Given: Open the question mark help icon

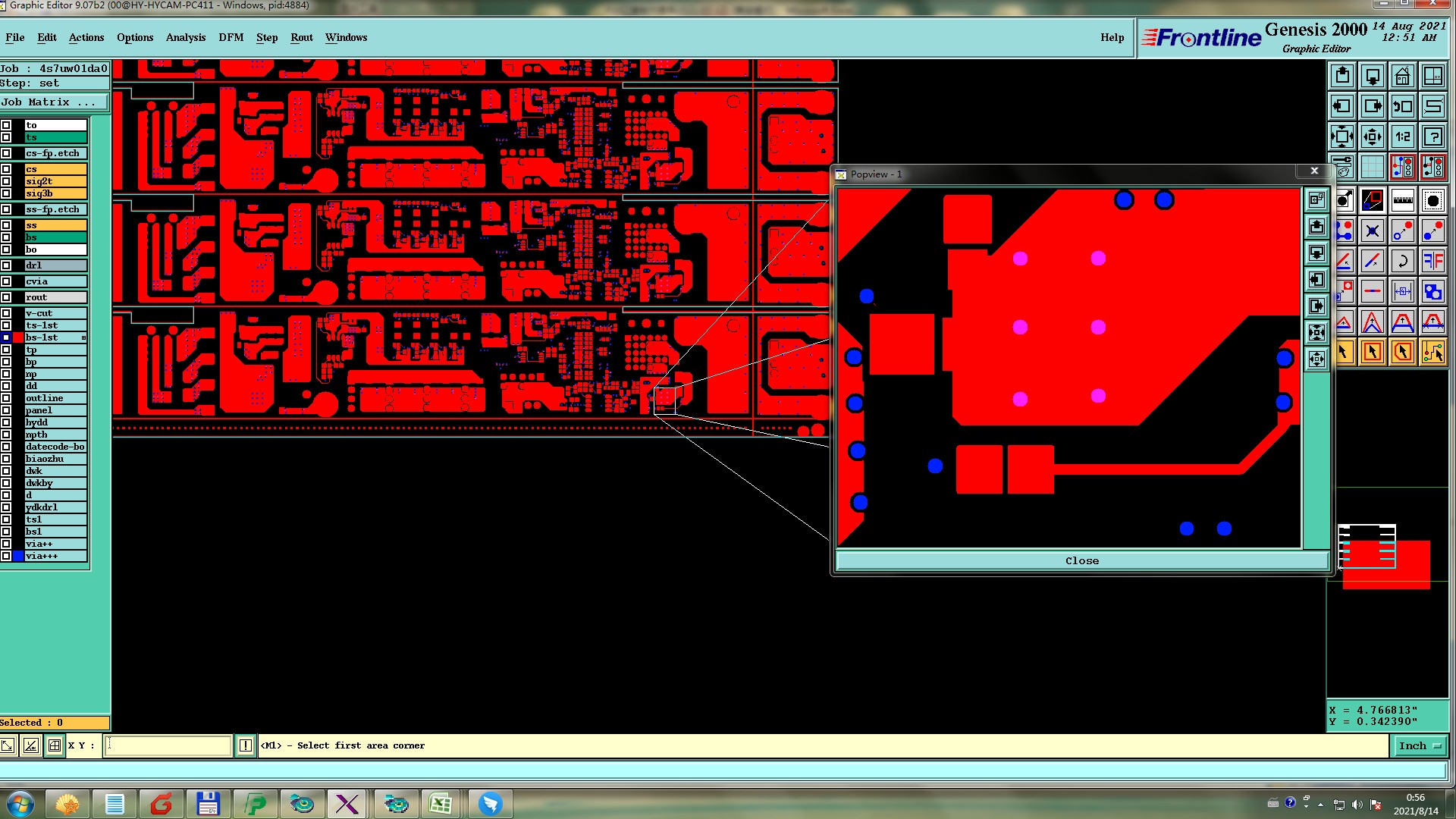Looking at the screenshot, I should pyautogui.click(x=1433, y=136).
